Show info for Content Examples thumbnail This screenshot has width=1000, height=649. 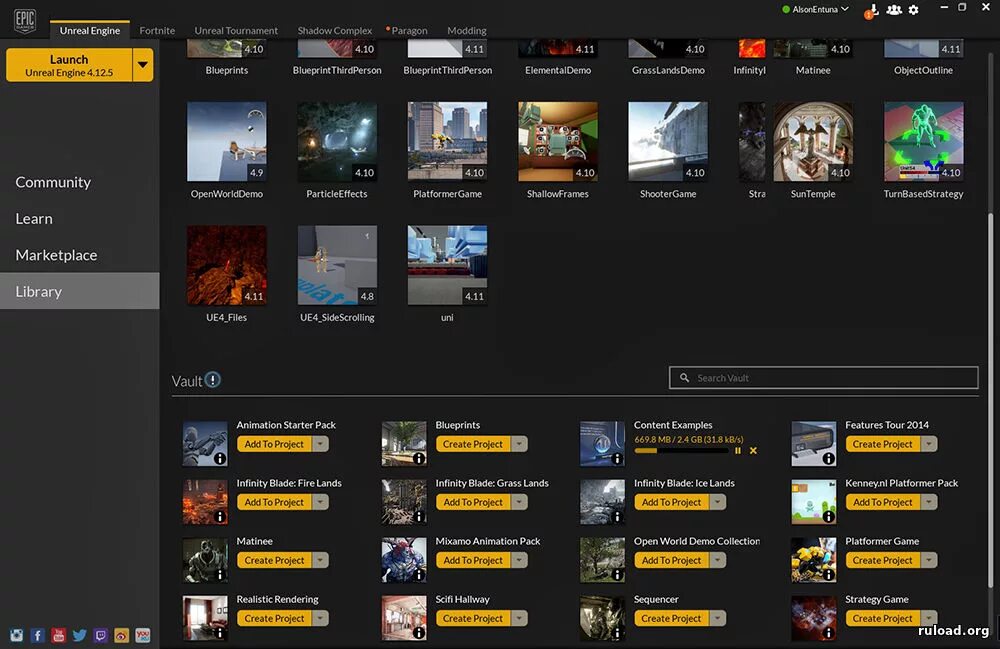[x=617, y=458]
